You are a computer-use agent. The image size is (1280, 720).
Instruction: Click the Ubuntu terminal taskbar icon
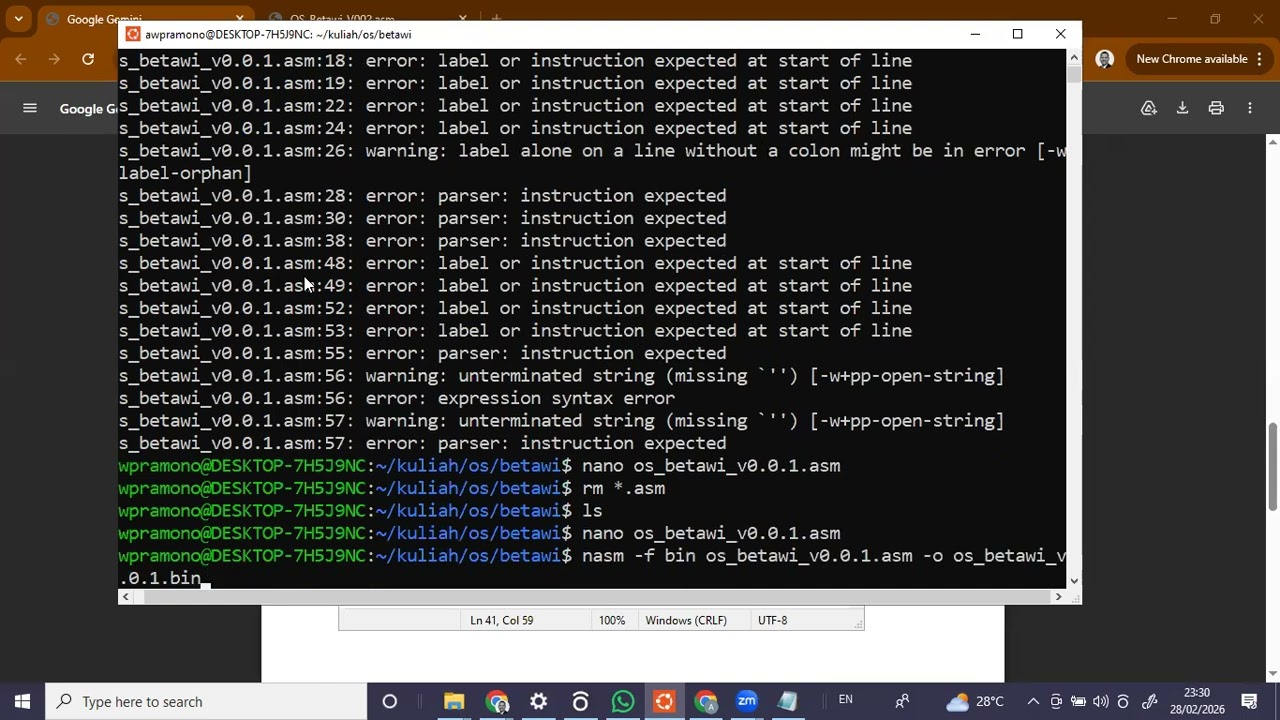pyautogui.click(x=664, y=701)
